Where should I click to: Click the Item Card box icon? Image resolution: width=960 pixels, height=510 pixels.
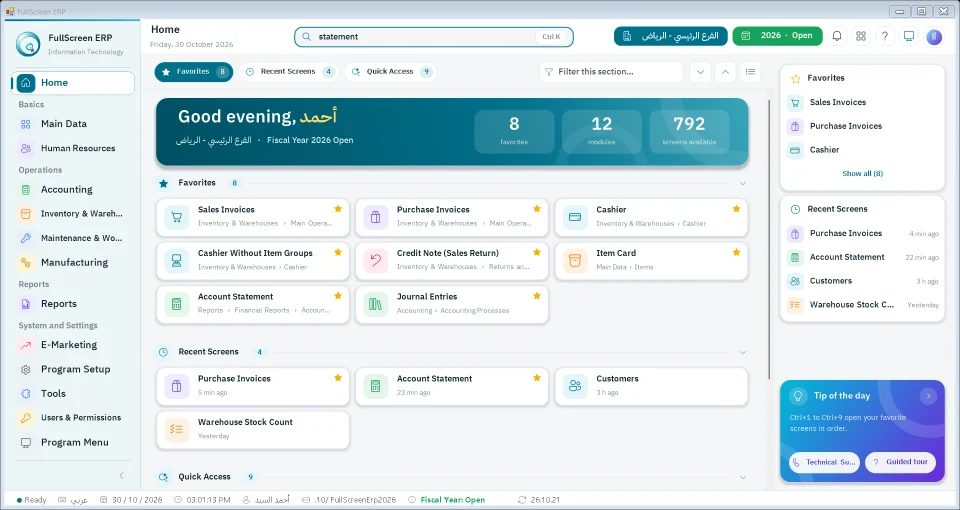pyautogui.click(x=575, y=261)
